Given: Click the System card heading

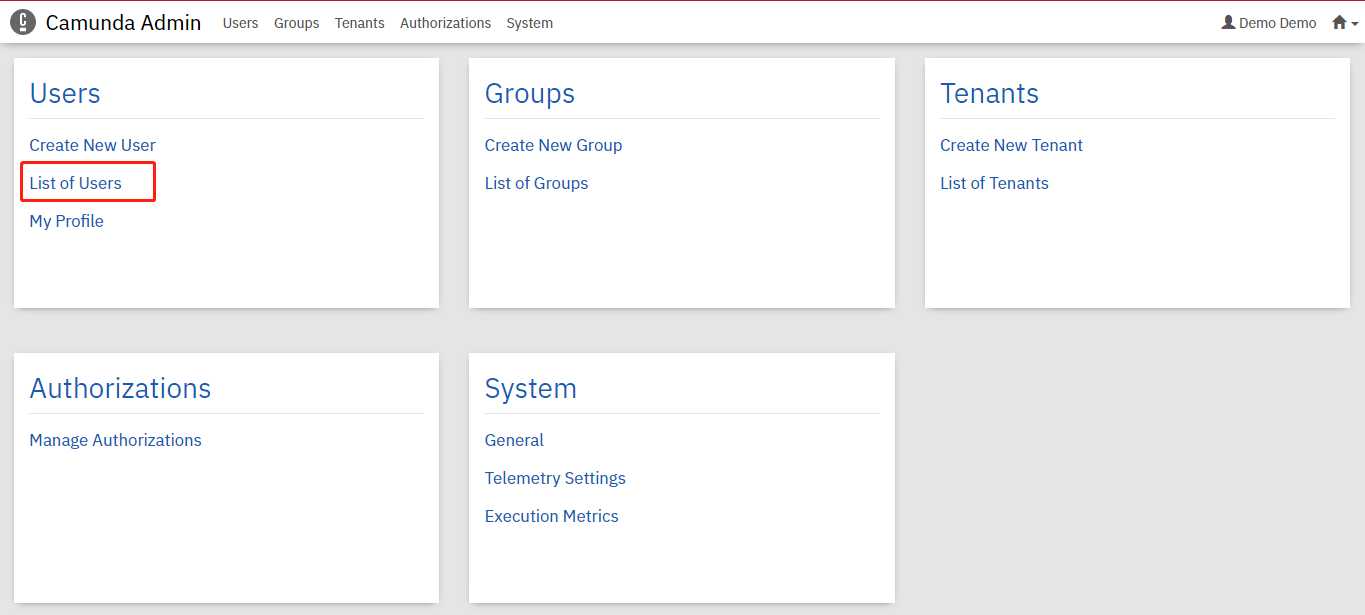Looking at the screenshot, I should click(x=531, y=388).
